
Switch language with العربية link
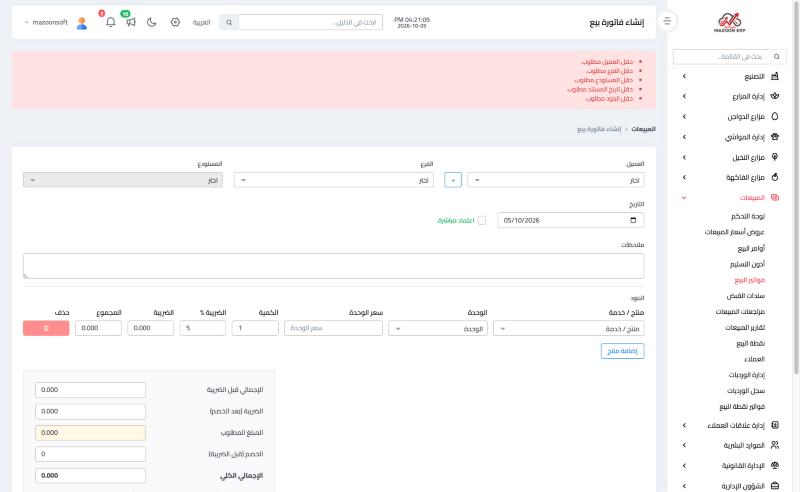tap(201, 22)
